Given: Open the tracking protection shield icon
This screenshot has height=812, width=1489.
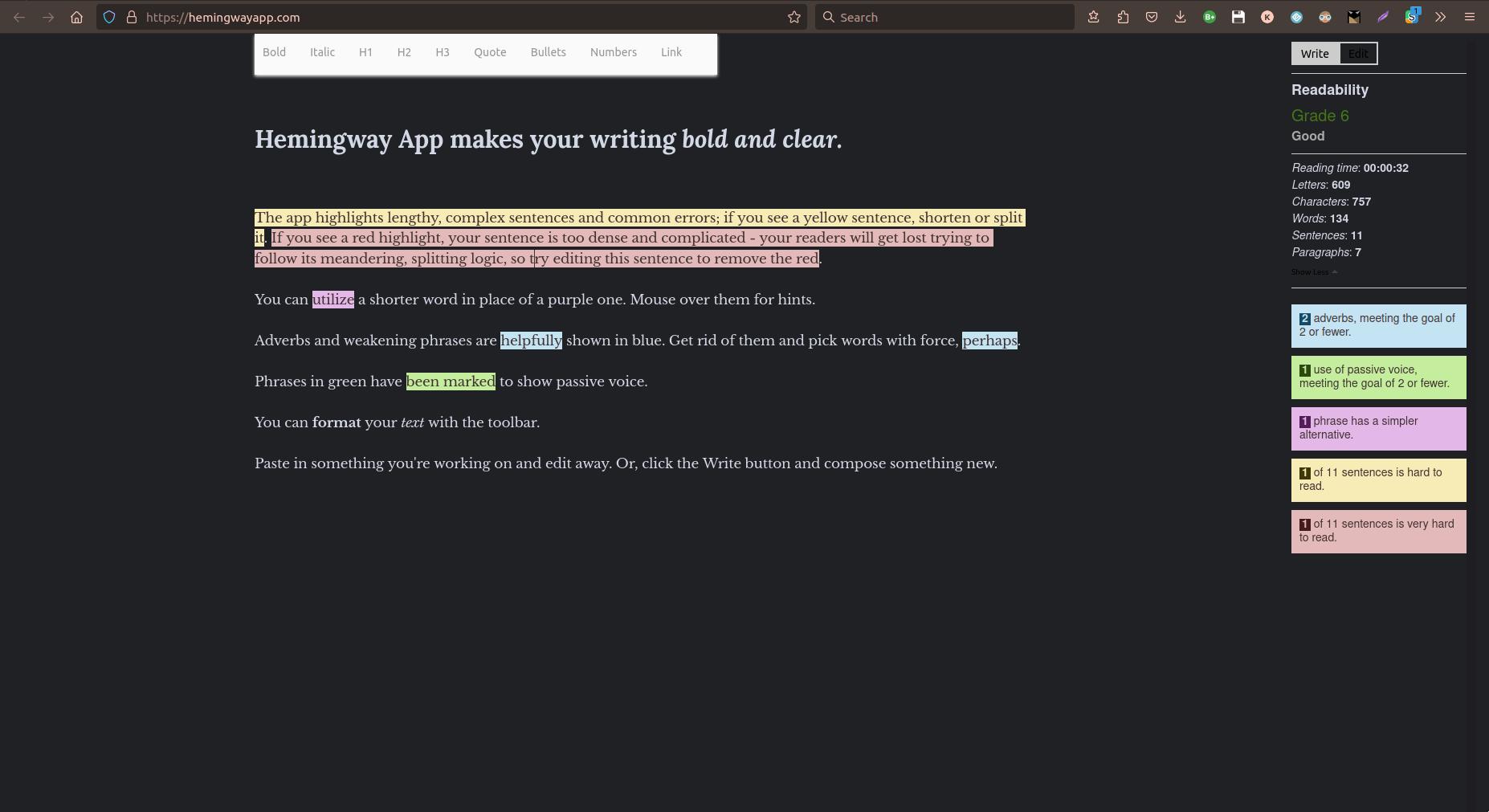Looking at the screenshot, I should [109, 17].
